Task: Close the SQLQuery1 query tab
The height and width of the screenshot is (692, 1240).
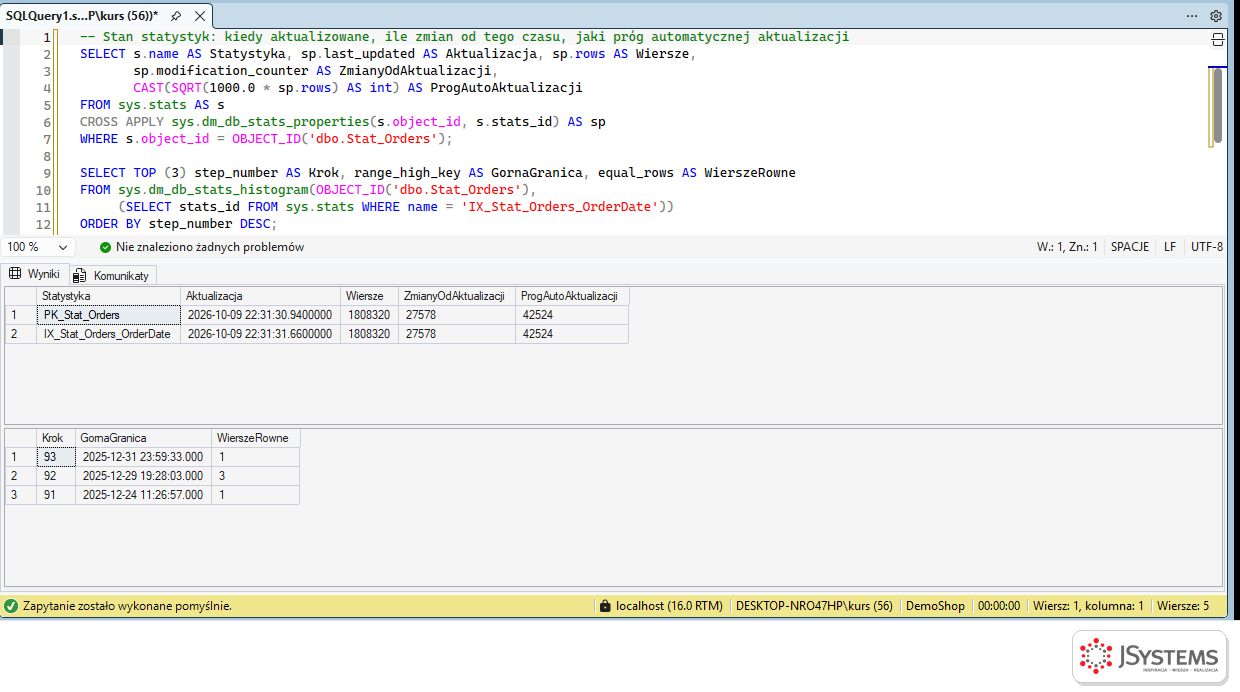Action: pyautogui.click(x=199, y=16)
